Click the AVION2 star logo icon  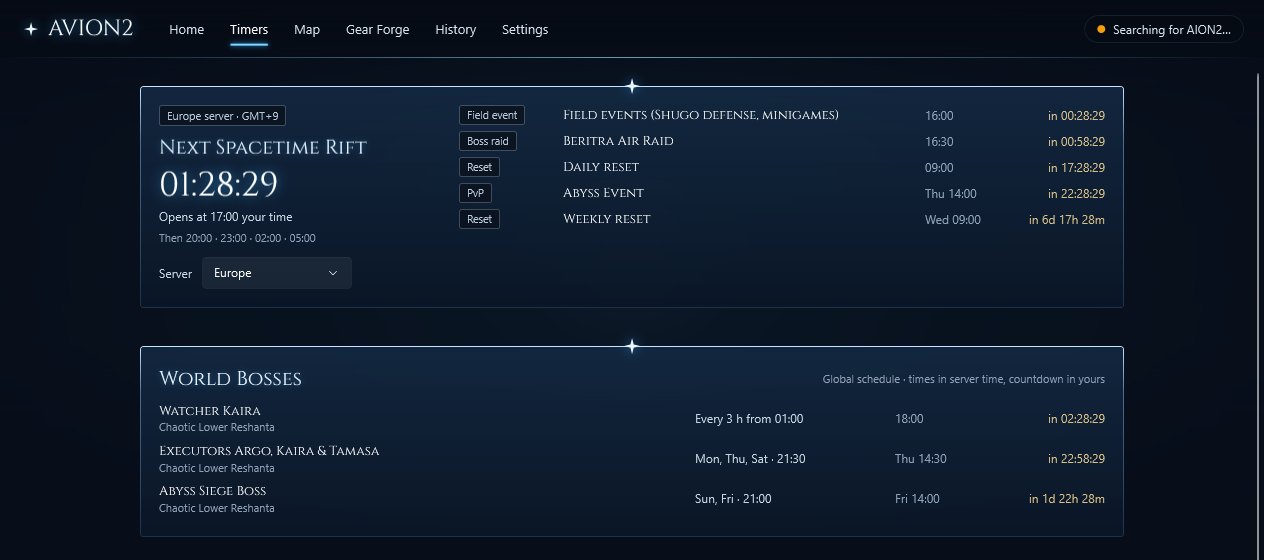click(x=31, y=29)
